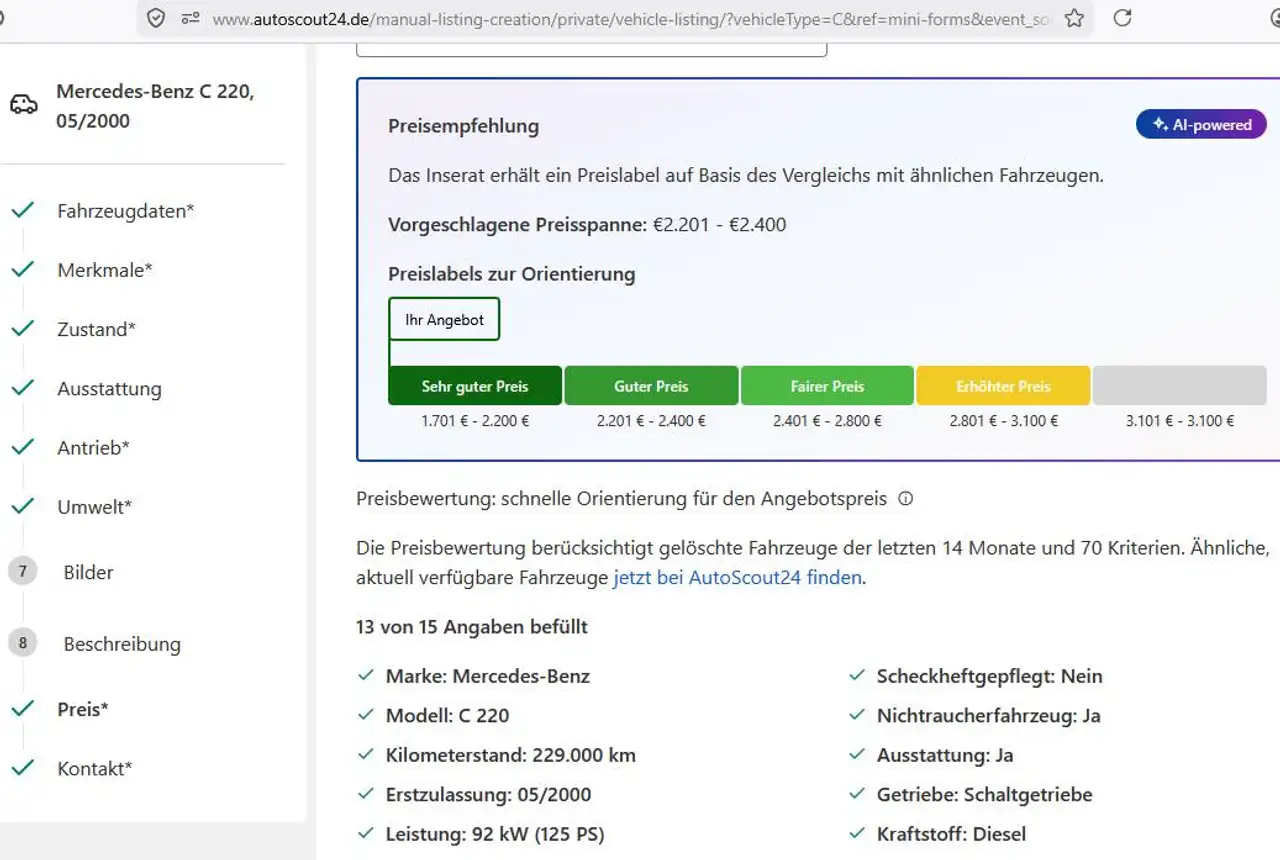Screen dimensions: 1280x860
Task: Open the Merkmale section
Action: pos(105,270)
